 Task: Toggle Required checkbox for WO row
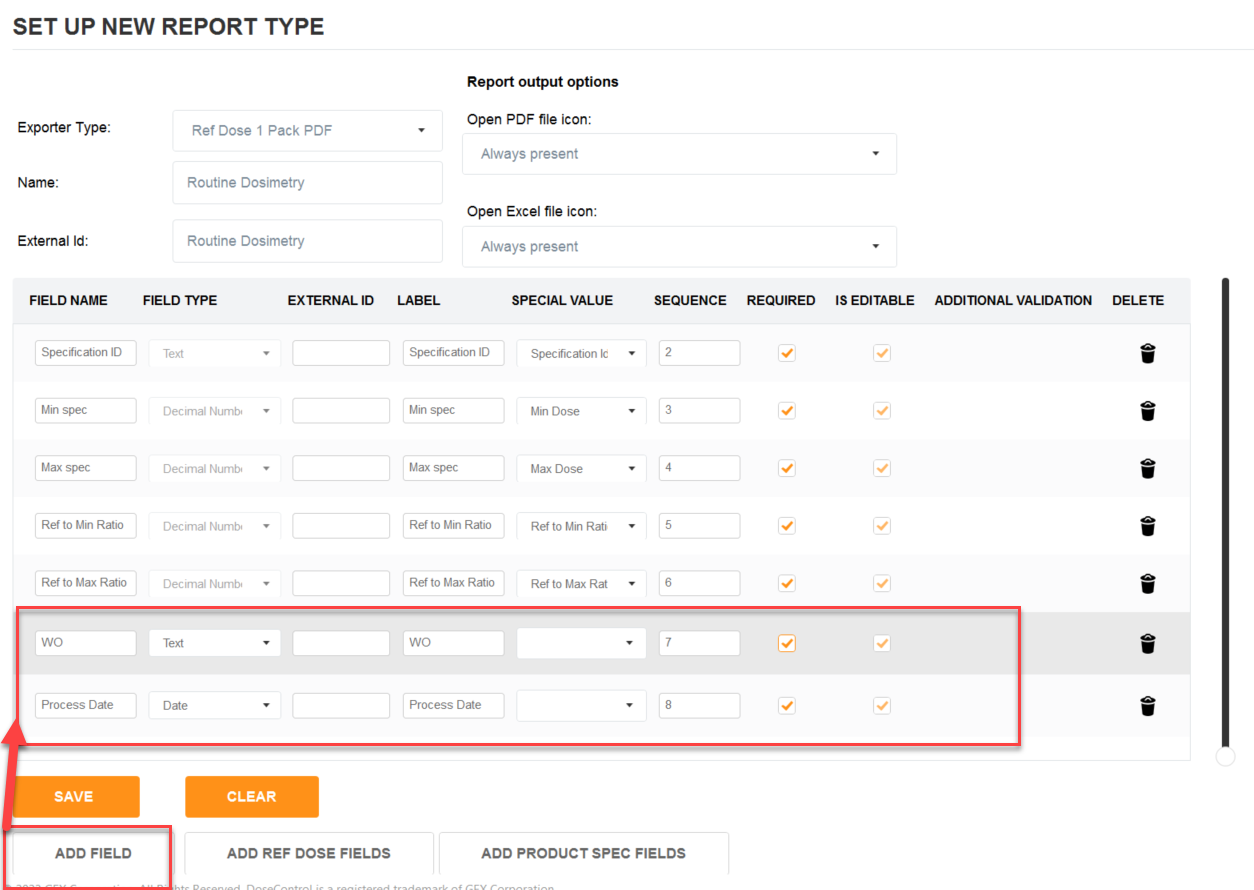pyautogui.click(x=787, y=643)
